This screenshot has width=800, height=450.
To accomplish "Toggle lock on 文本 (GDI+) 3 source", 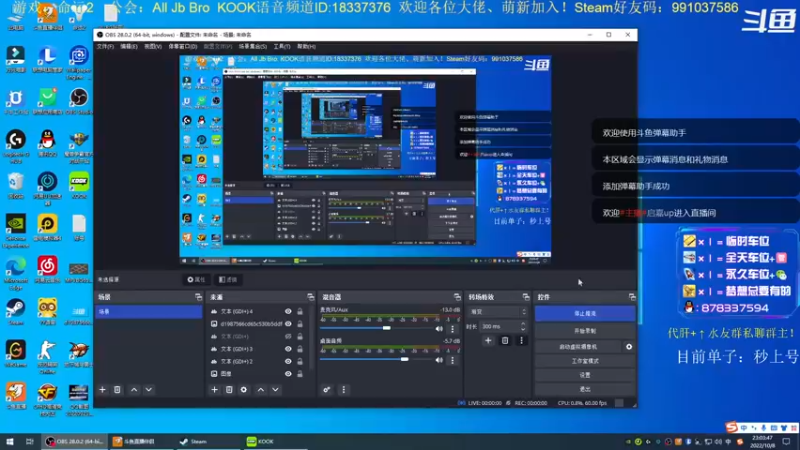I will point(300,349).
